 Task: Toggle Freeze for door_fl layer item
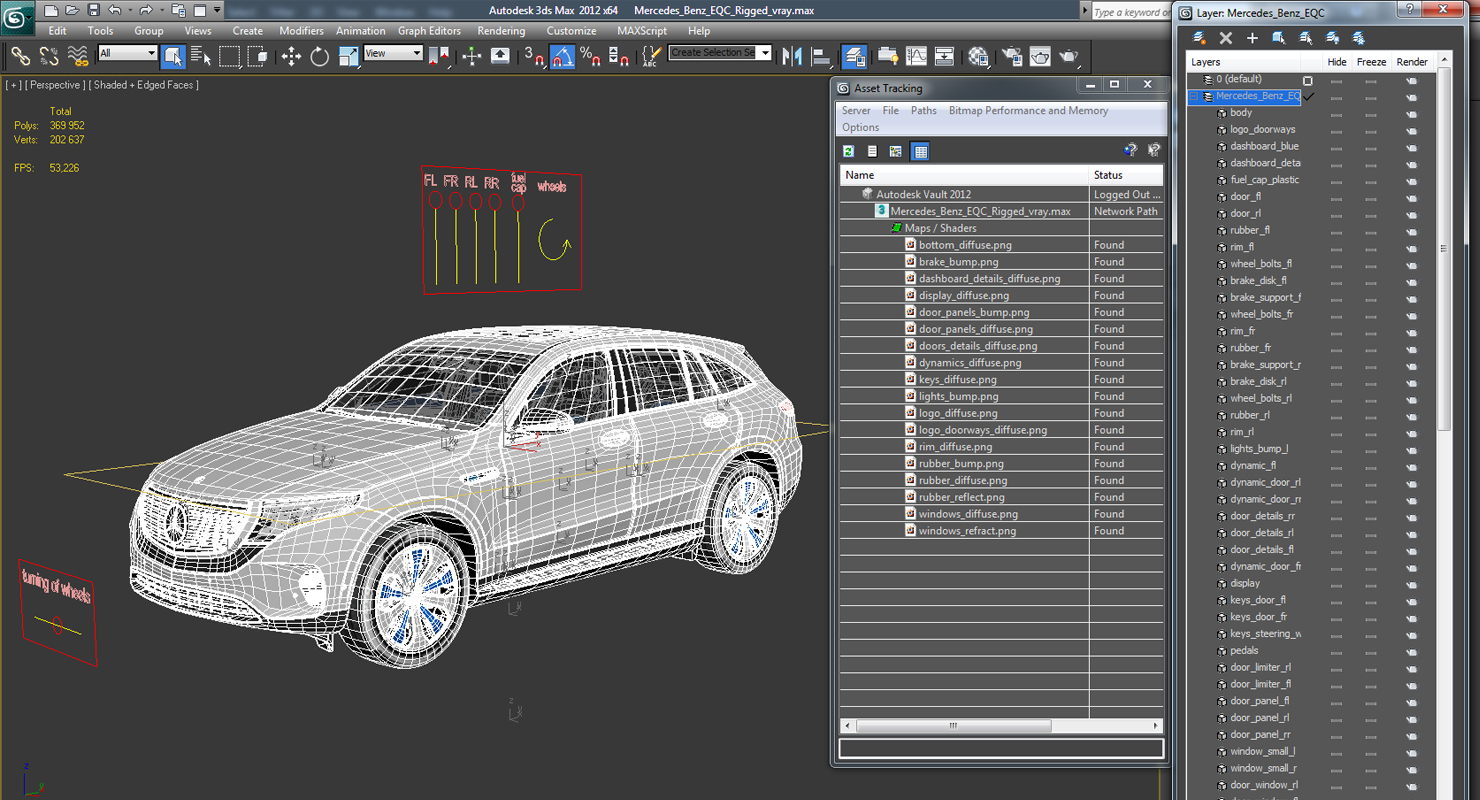coord(1371,197)
